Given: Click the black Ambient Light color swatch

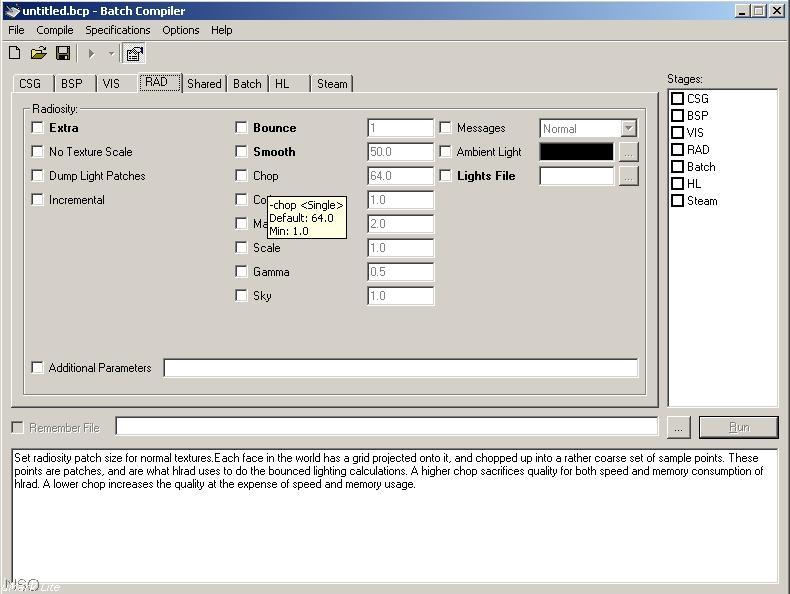Looking at the screenshot, I should (x=576, y=152).
